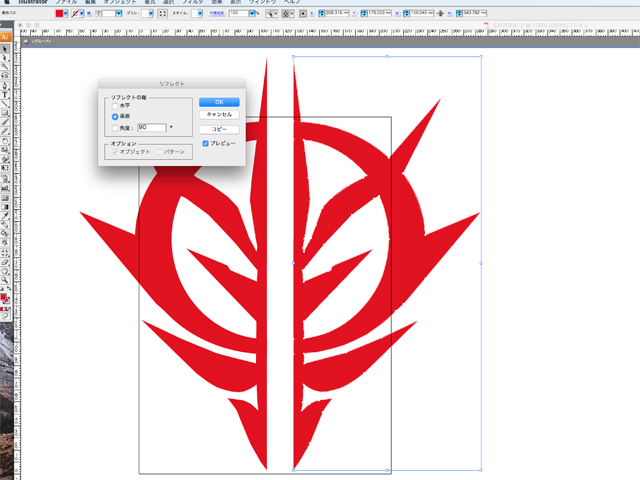
Task: Open the ファイル menu
Action: [66, 2]
